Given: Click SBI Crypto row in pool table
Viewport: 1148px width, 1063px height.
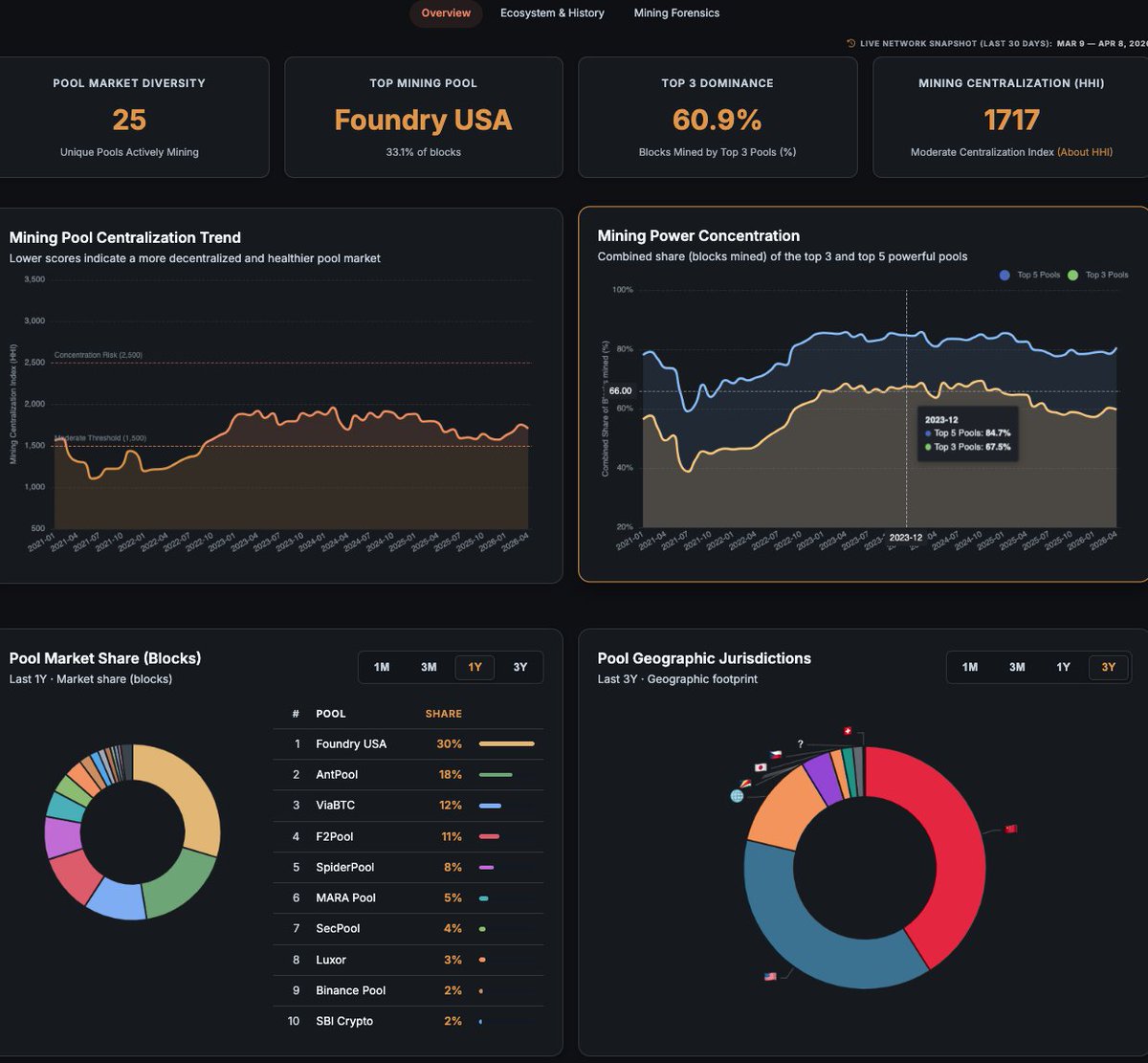Looking at the screenshot, I should pos(408,1021).
